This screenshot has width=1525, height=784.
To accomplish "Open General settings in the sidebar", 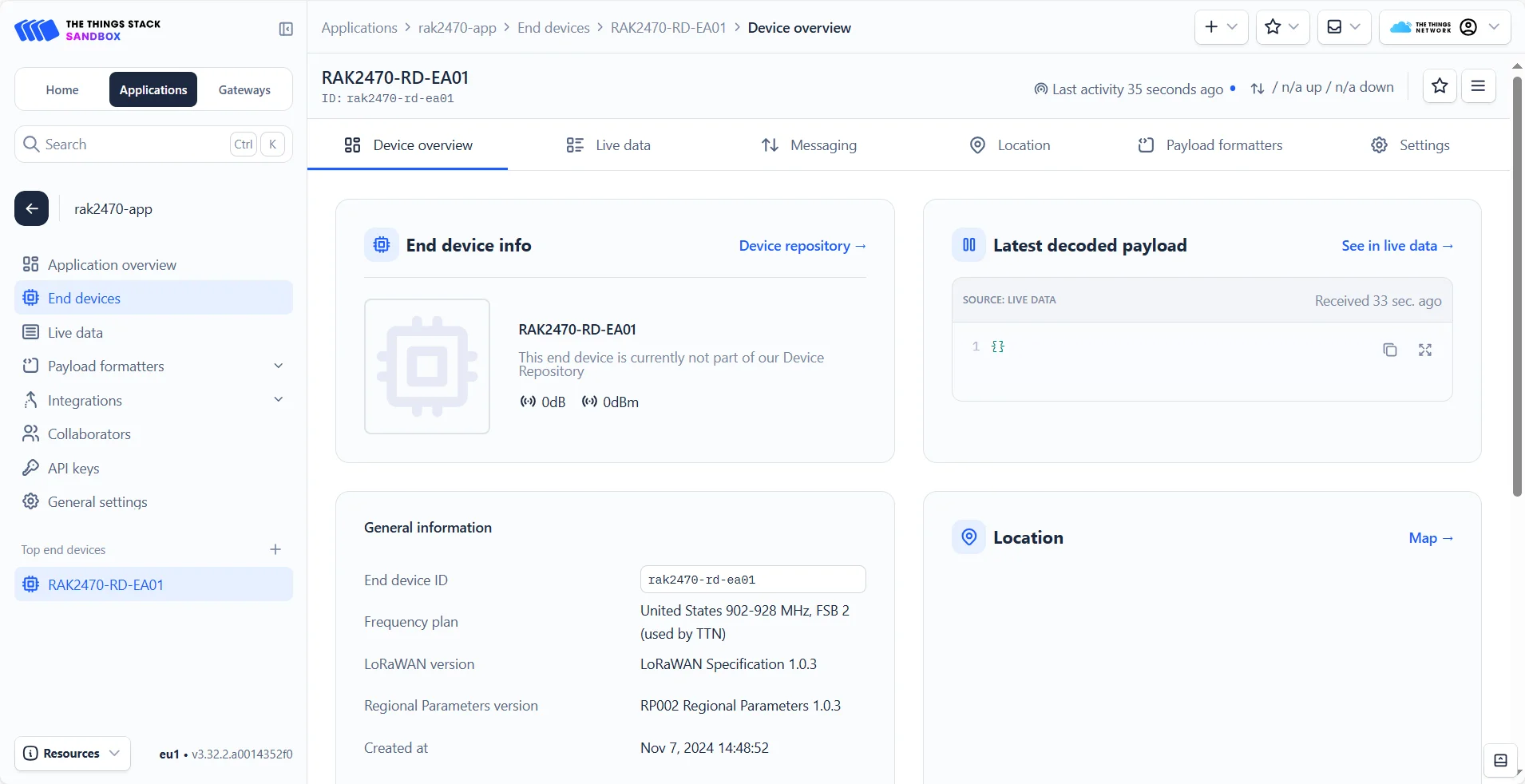I will (x=153, y=502).
